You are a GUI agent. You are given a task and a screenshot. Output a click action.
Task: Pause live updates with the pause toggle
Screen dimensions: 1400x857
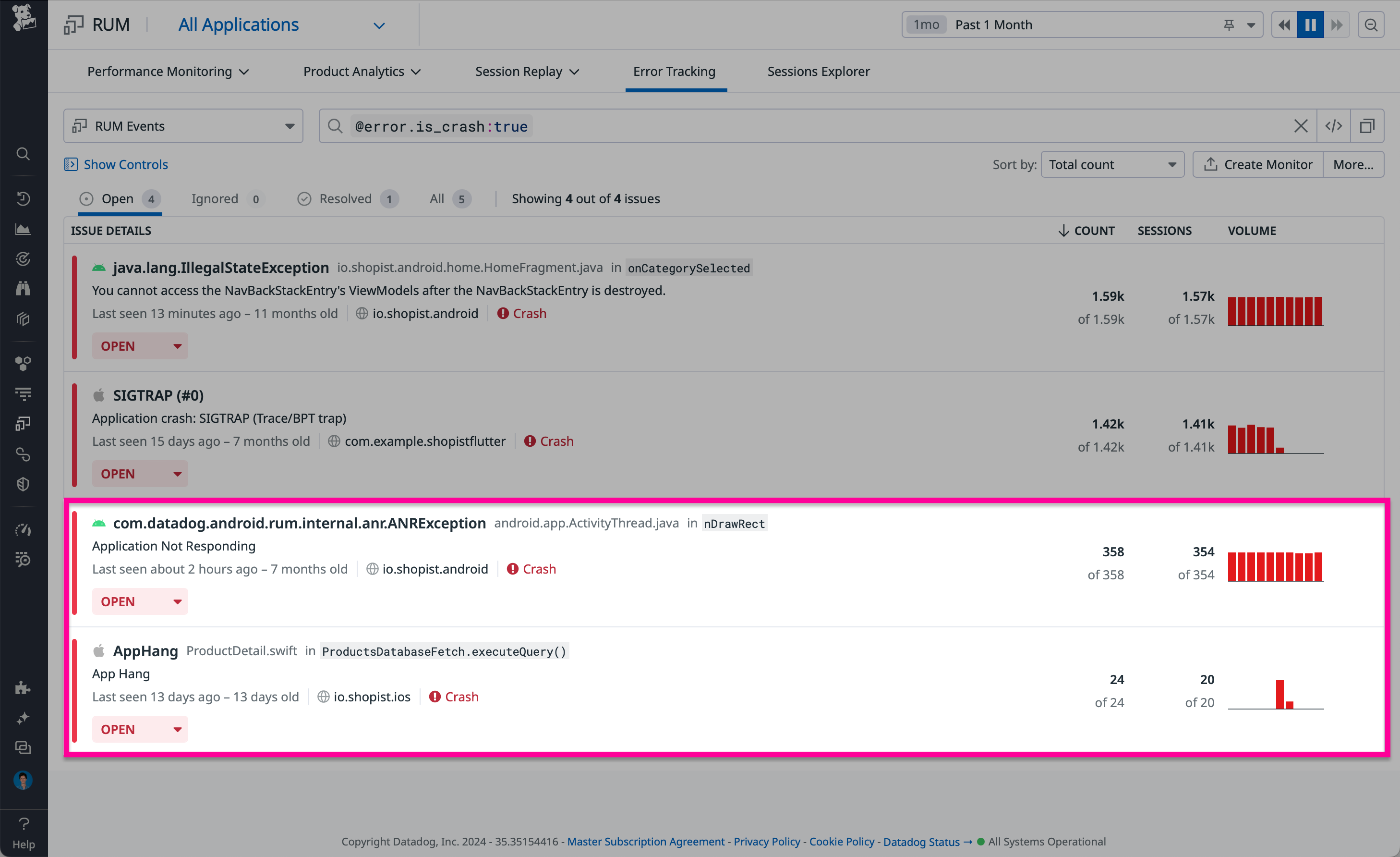(x=1310, y=24)
